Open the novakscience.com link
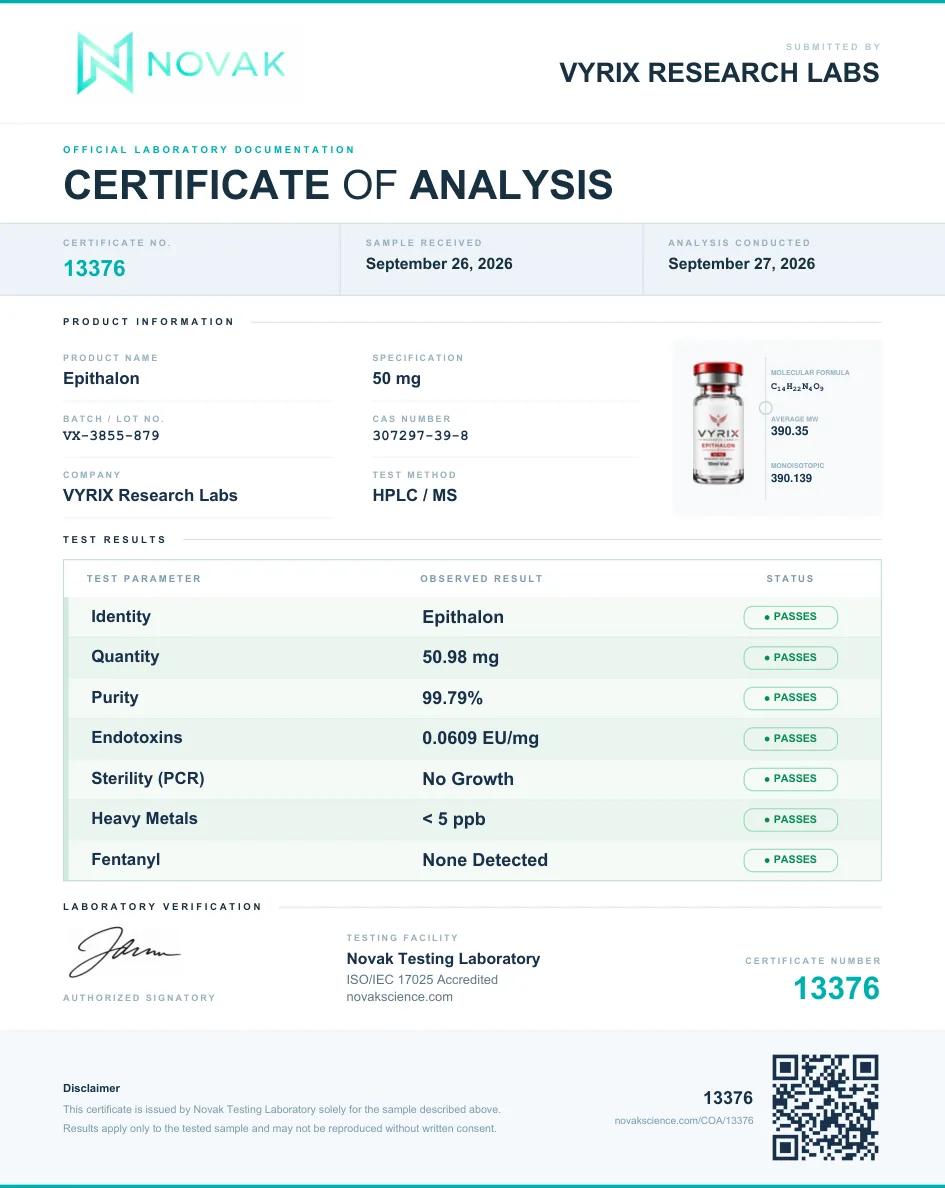 click(399, 997)
